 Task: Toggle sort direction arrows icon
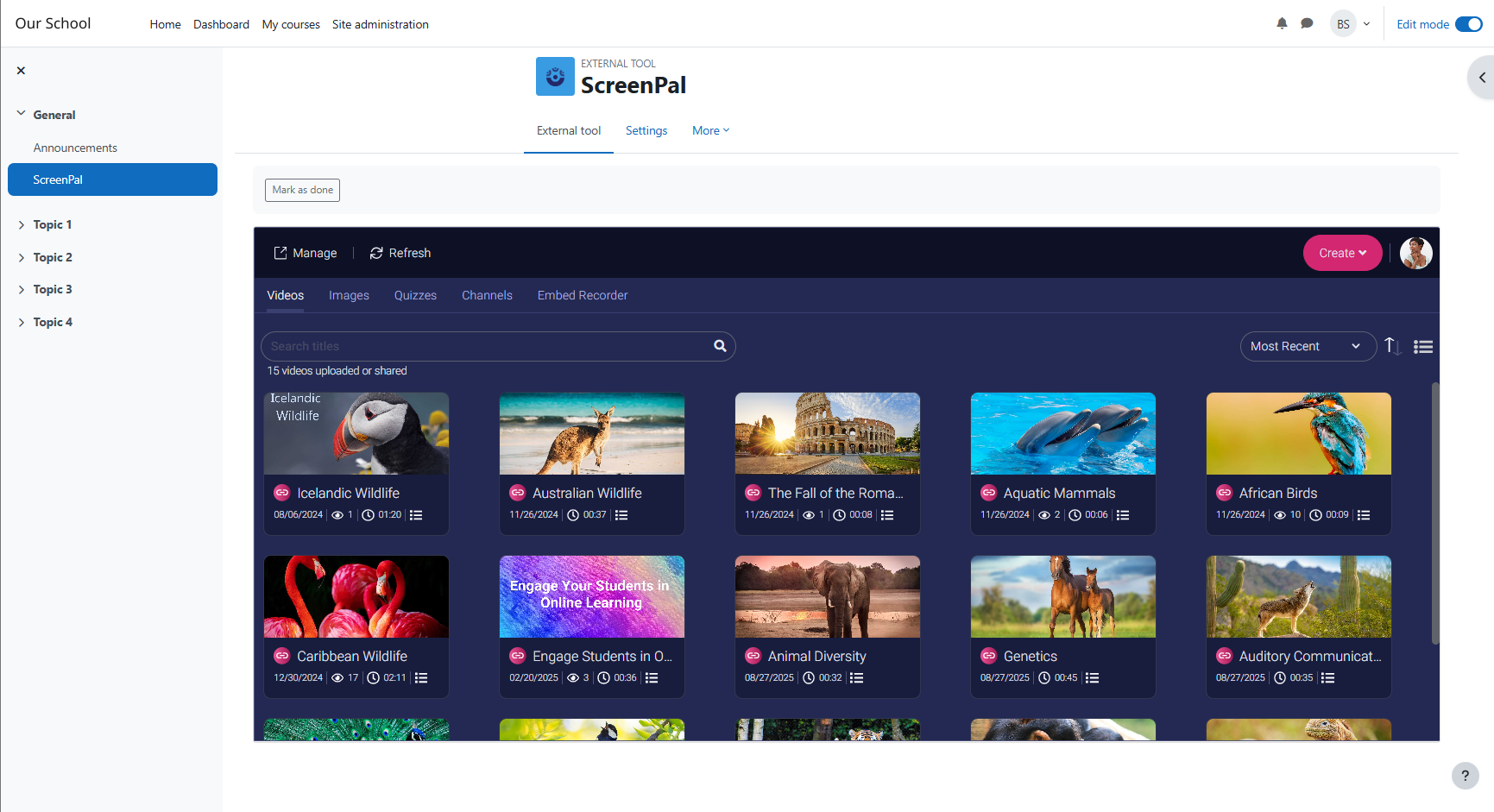[1392, 346]
